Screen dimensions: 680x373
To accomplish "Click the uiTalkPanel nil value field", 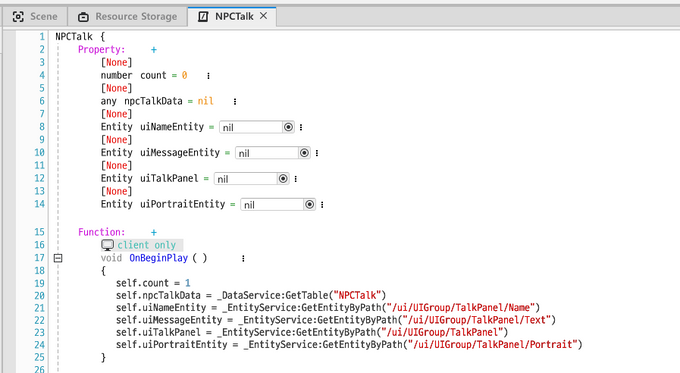I will (246, 179).
